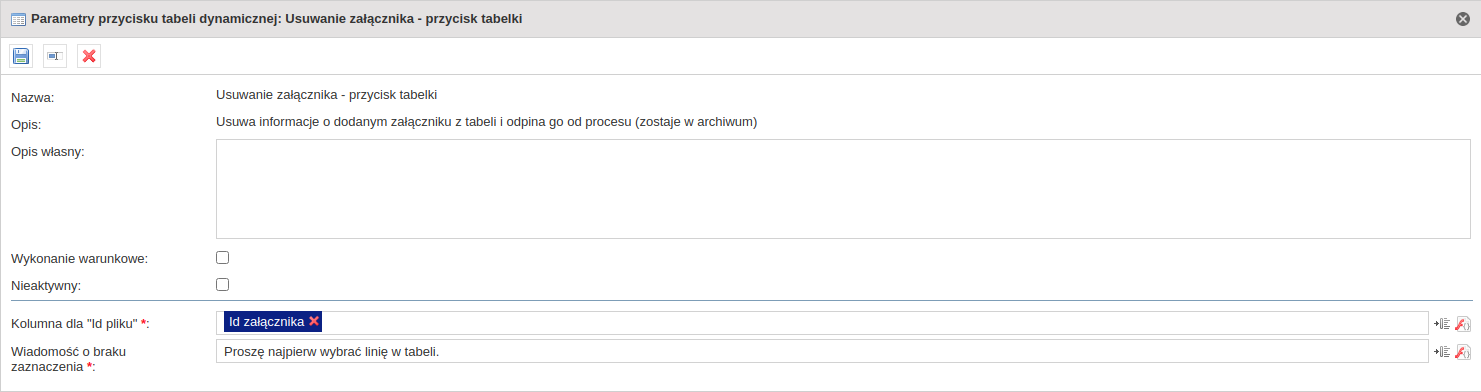
Task: Click the "Nazwa" value text
Action: (327, 95)
